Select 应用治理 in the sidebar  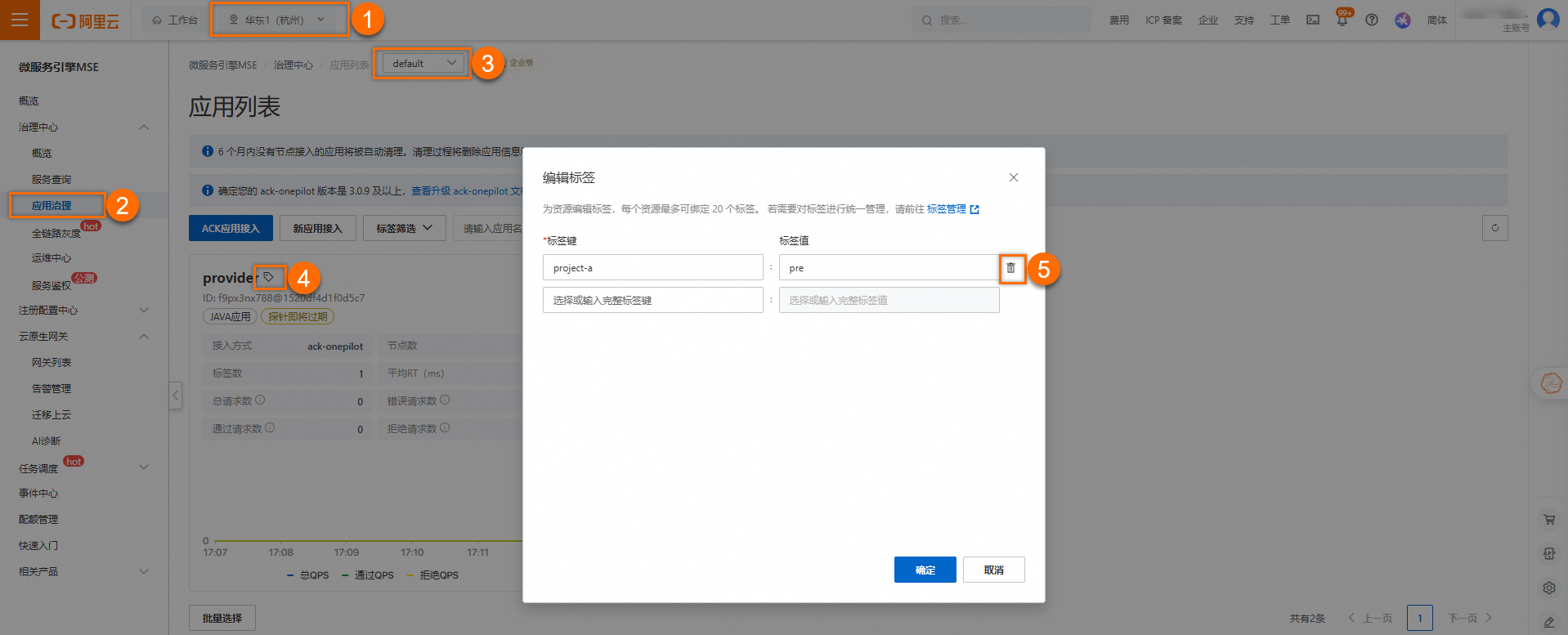tap(52, 205)
